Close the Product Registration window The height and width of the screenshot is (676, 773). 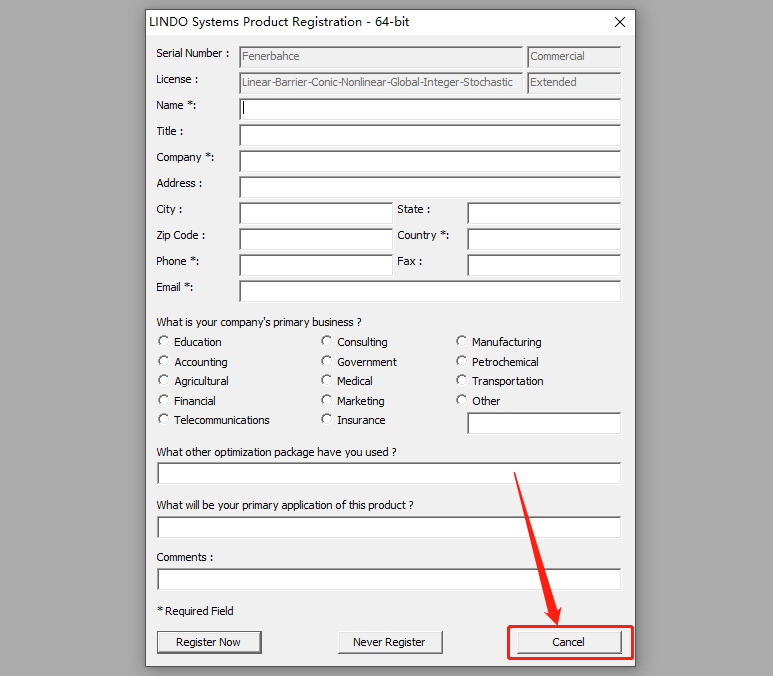click(620, 22)
